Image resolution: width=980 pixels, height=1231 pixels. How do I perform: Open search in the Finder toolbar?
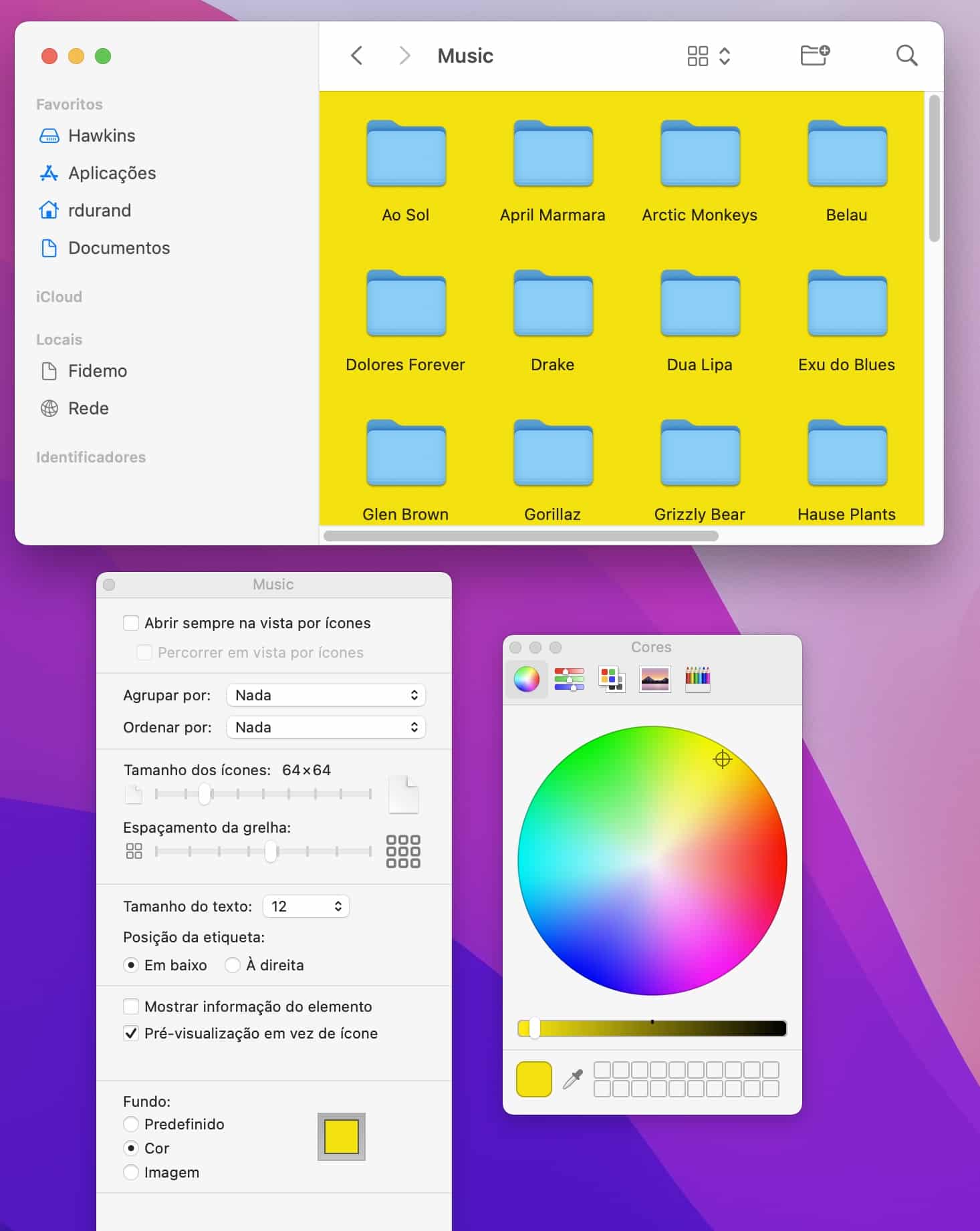(906, 55)
